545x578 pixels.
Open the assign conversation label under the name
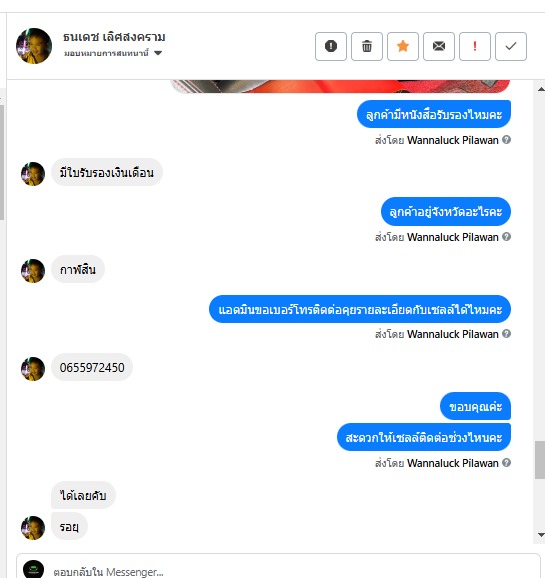tap(106, 53)
